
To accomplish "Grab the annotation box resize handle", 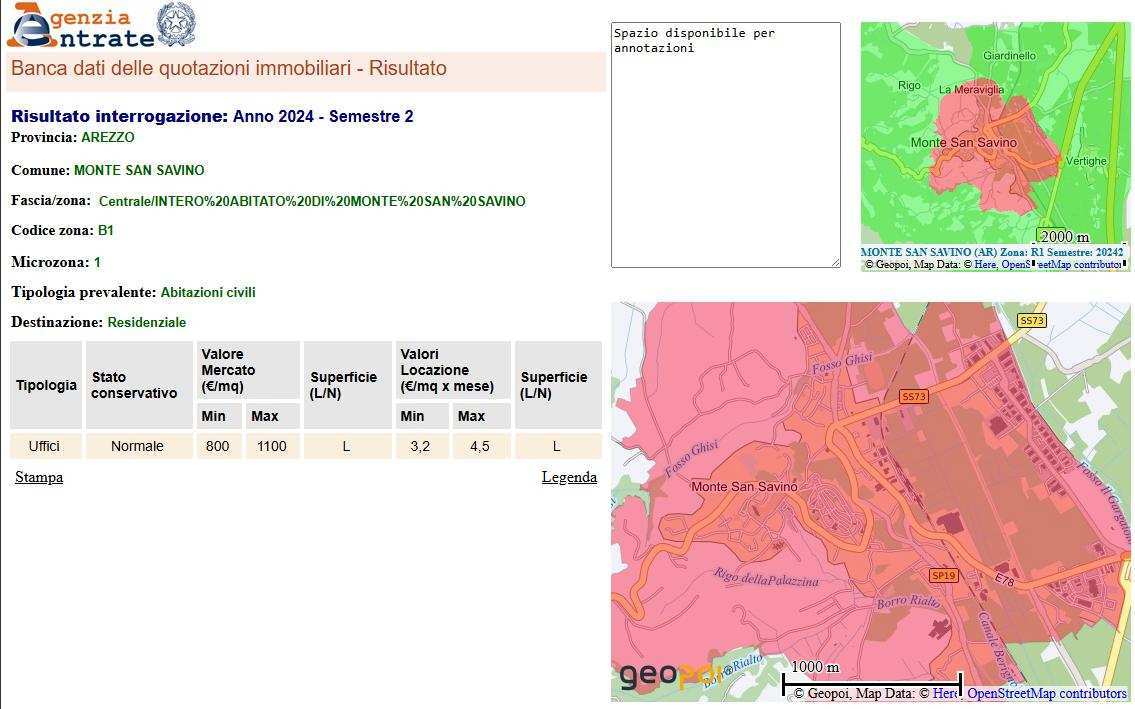I will (834, 262).
